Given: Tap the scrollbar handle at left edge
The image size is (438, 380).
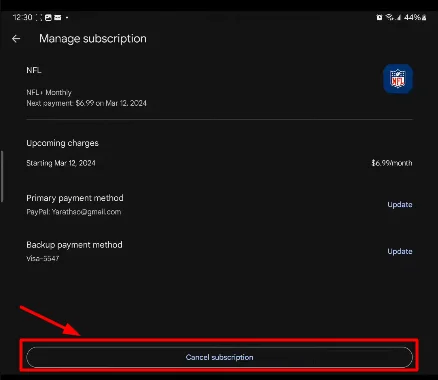Looking at the screenshot, I should (x=2, y=176).
